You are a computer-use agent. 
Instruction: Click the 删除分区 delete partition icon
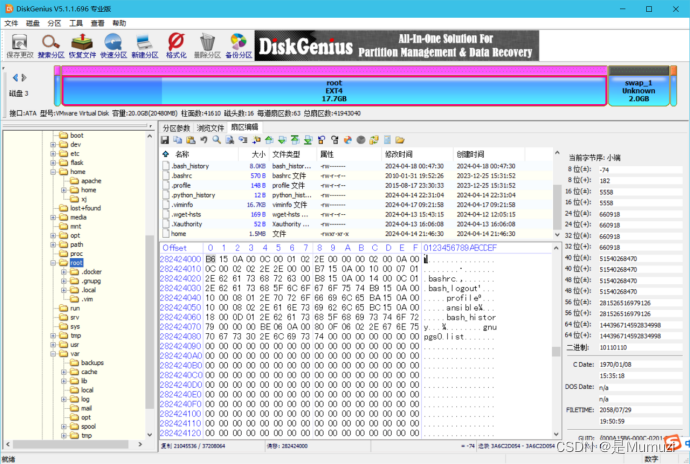[207, 46]
